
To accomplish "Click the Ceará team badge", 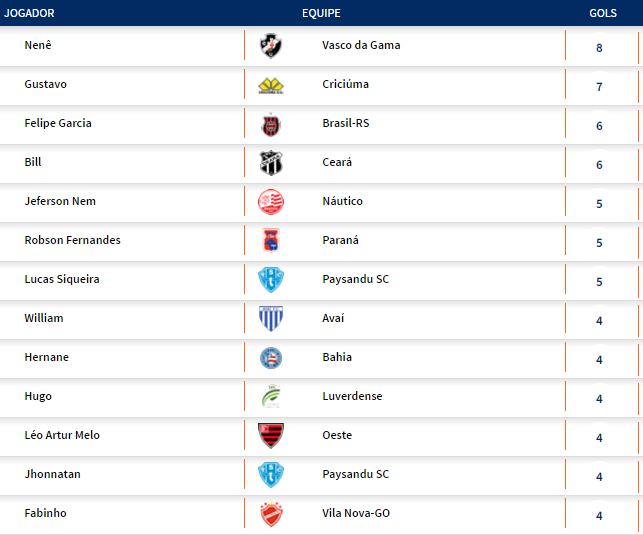I will point(271,163).
